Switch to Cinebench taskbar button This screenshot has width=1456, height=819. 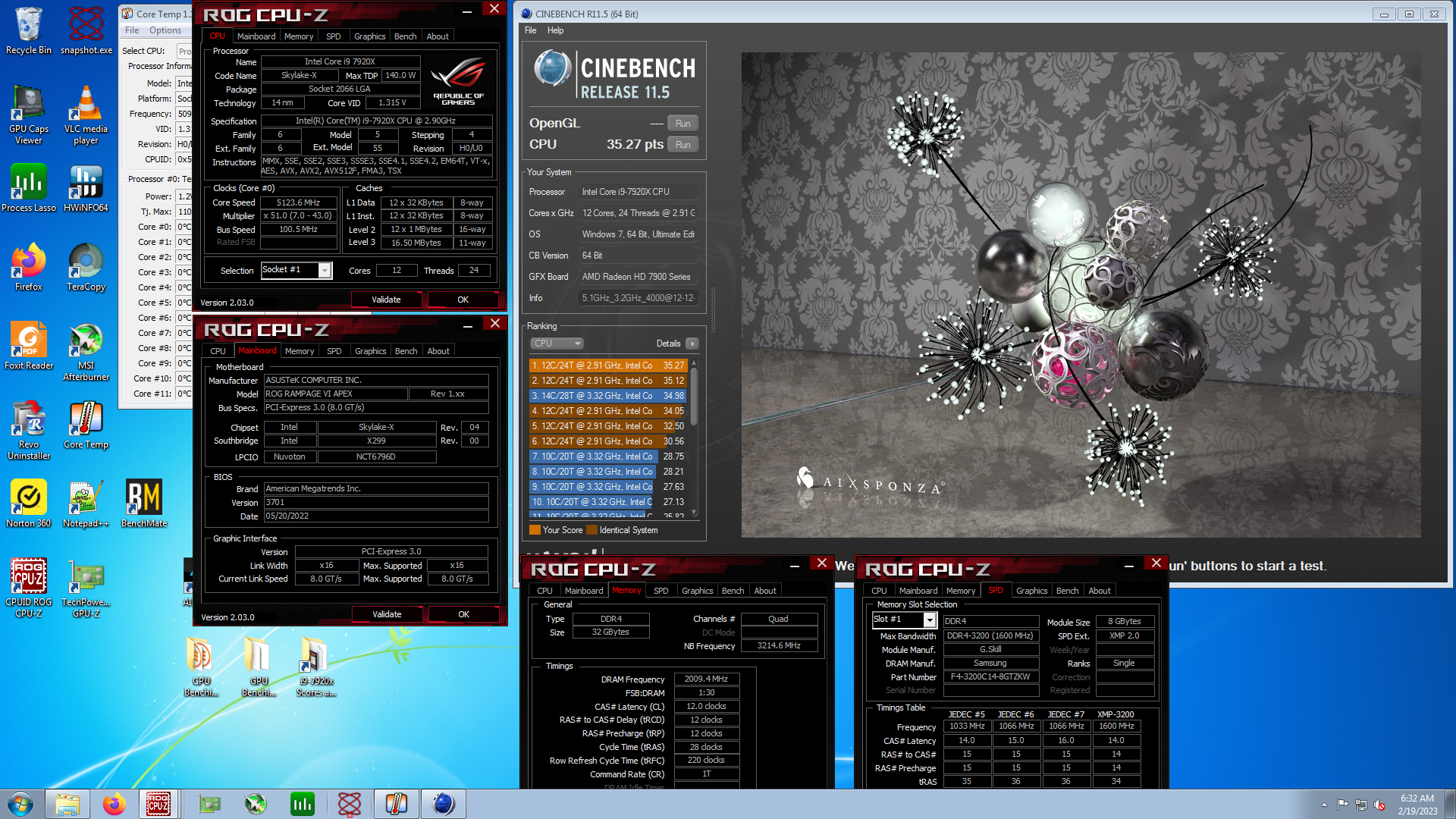tap(443, 804)
